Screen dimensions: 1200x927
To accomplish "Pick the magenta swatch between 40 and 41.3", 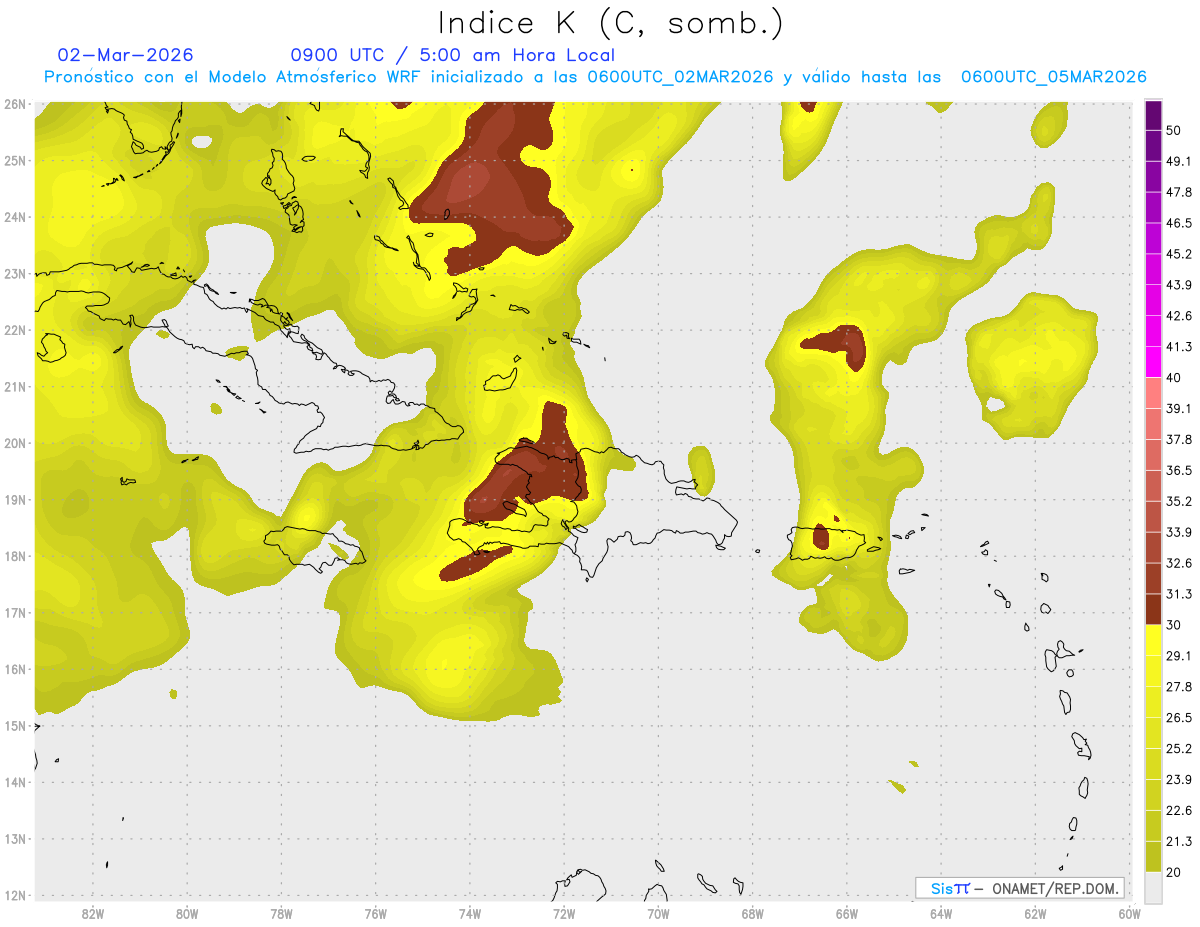I will click(1153, 362).
